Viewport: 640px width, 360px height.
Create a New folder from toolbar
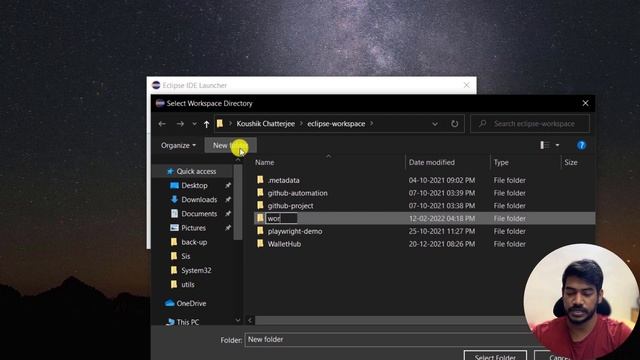pyautogui.click(x=230, y=145)
